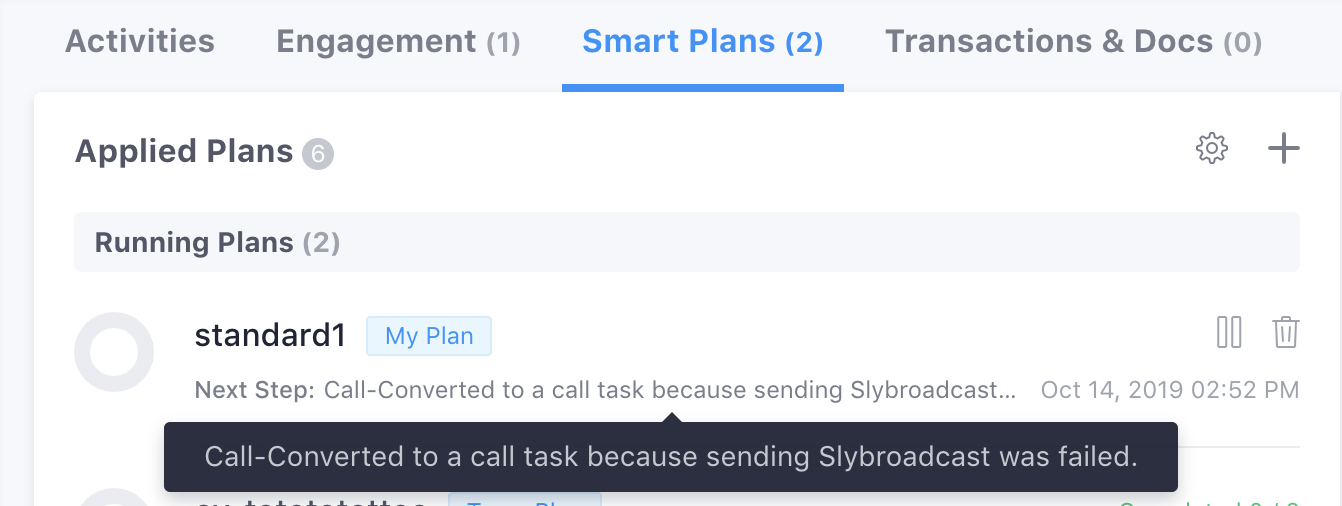Image resolution: width=1342 pixels, height=506 pixels.
Task: Click the partially hidden second plan tag
Action: point(524,499)
